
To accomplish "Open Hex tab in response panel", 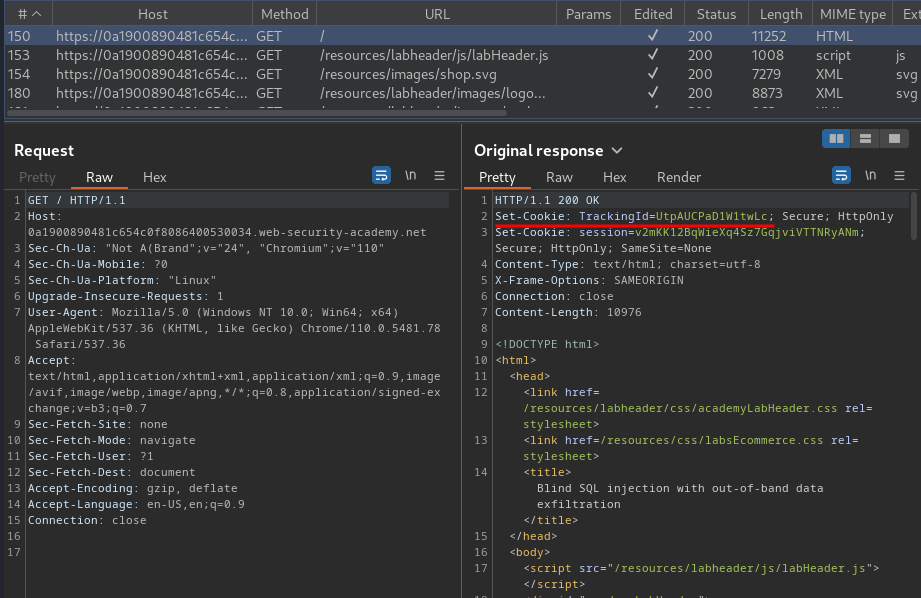I will pyautogui.click(x=614, y=177).
